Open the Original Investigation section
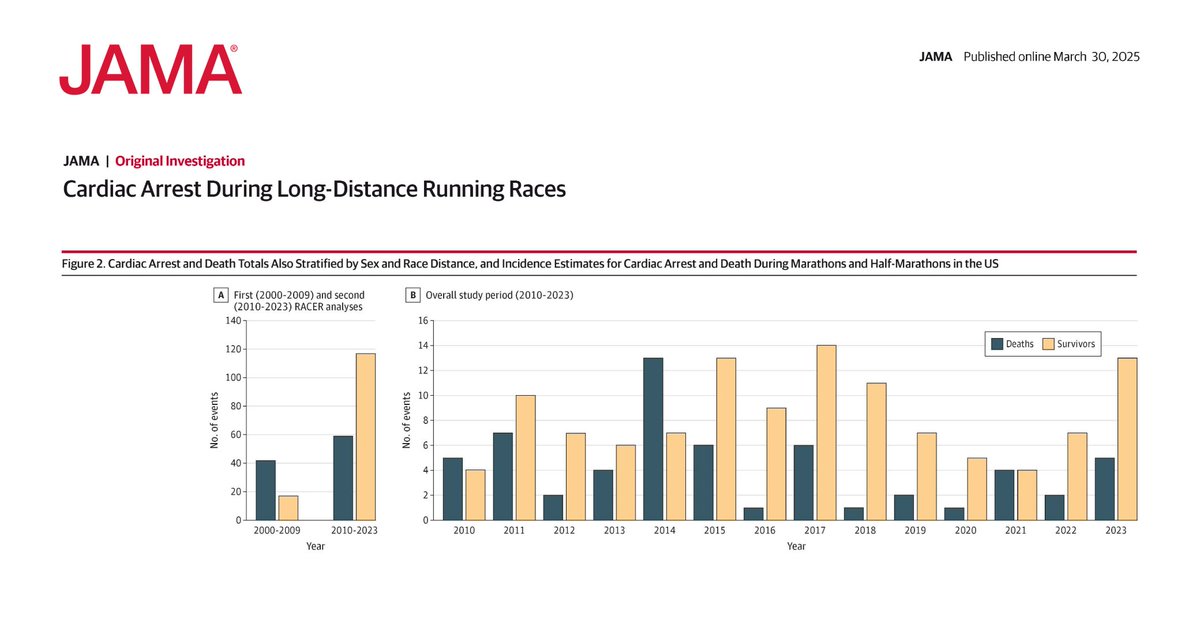This screenshot has height=623, width=1200. (179, 160)
